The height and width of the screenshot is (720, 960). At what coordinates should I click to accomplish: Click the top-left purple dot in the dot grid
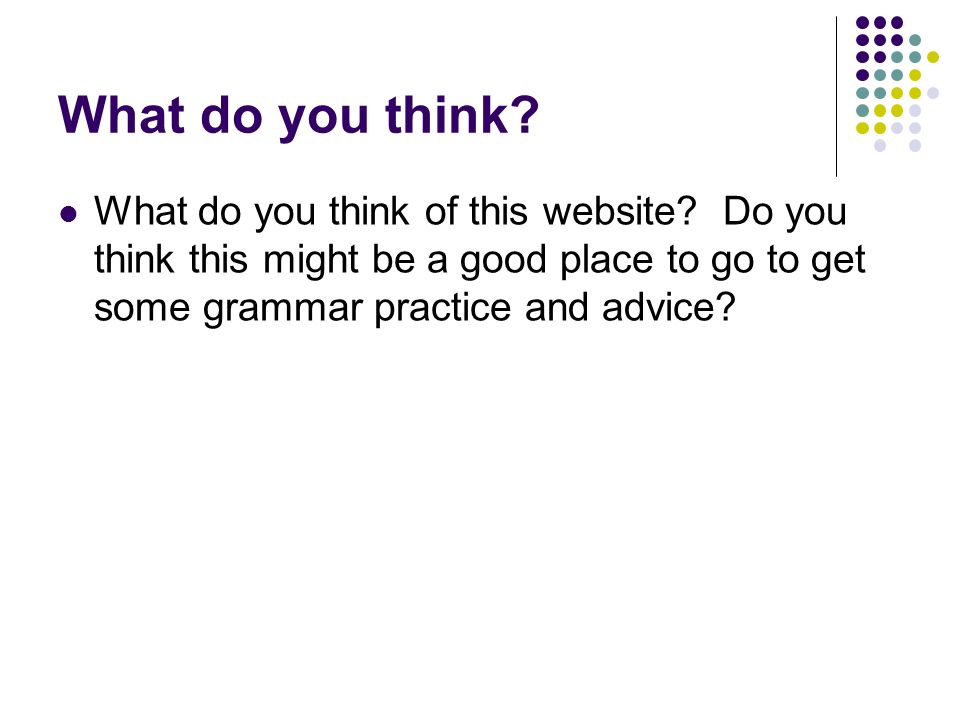tap(863, 23)
